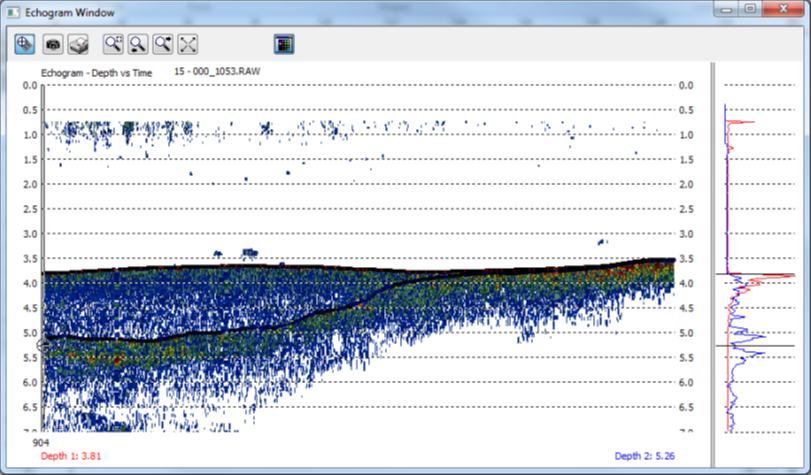Click the camera screen capture icon
Screen dimensions: 811x475
(x=53, y=44)
